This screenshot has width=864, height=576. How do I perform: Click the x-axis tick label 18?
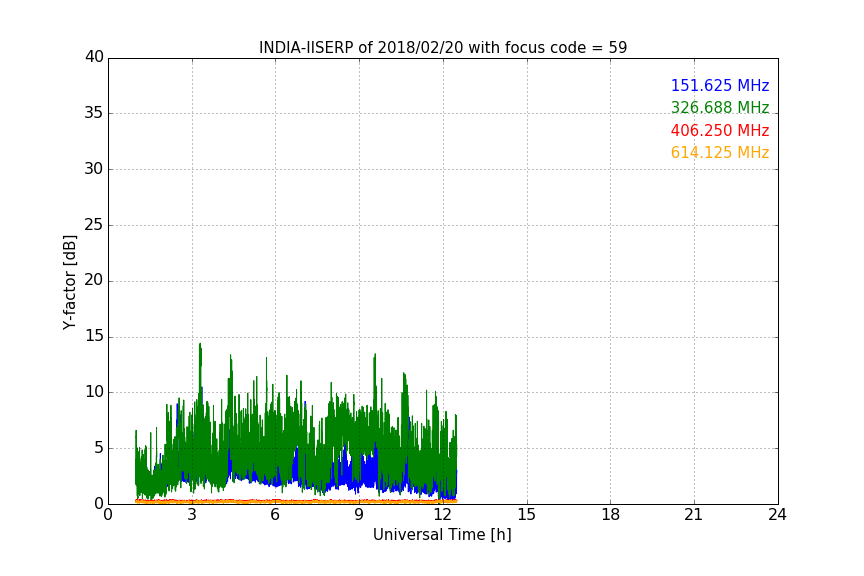coord(610,515)
